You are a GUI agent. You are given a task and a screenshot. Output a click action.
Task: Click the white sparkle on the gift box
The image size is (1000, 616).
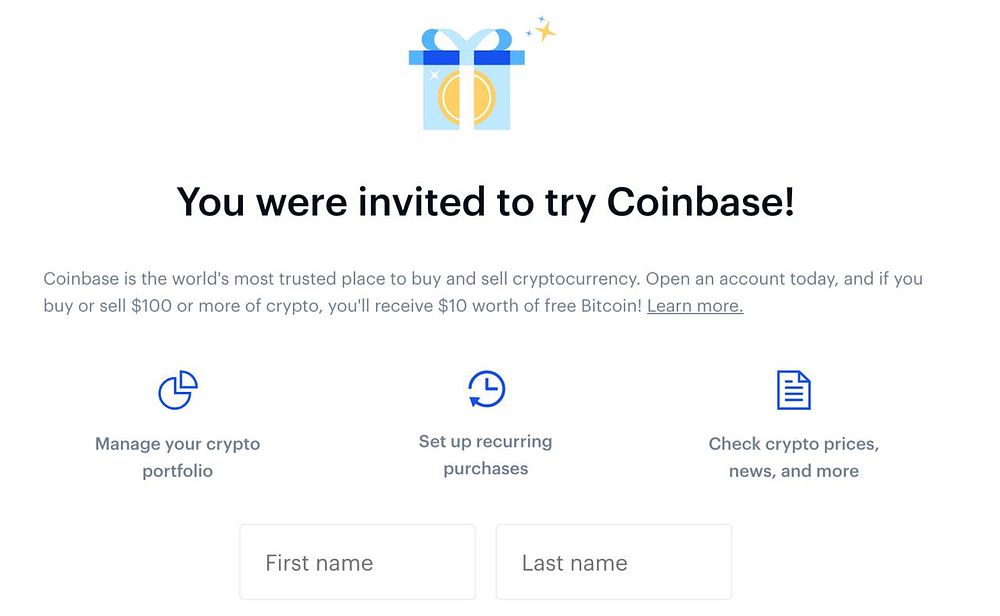point(434,75)
